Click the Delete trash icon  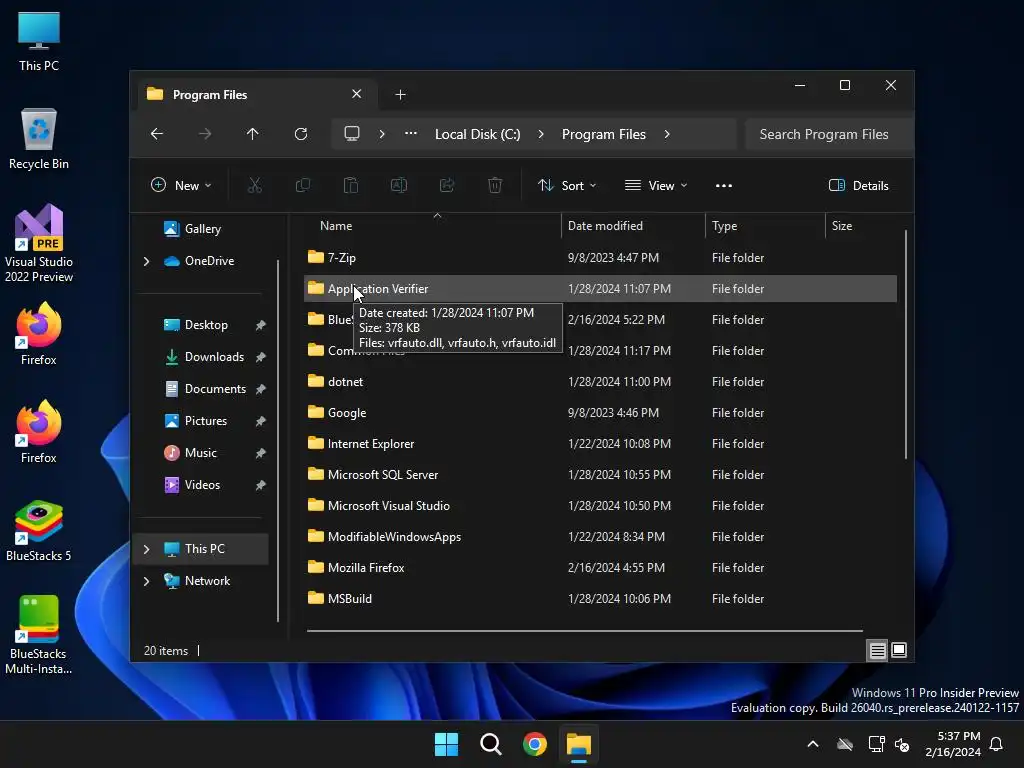(495, 185)
